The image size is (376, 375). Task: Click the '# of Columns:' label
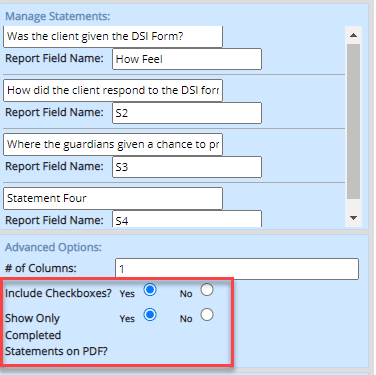41,268
